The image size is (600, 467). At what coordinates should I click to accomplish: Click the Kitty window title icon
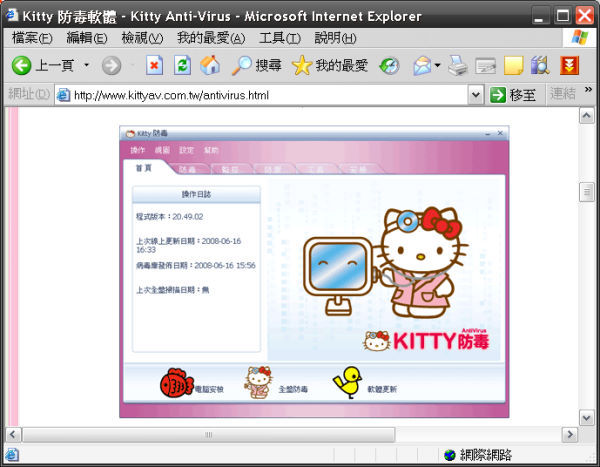pyautogui.click(x=130, y=134)
